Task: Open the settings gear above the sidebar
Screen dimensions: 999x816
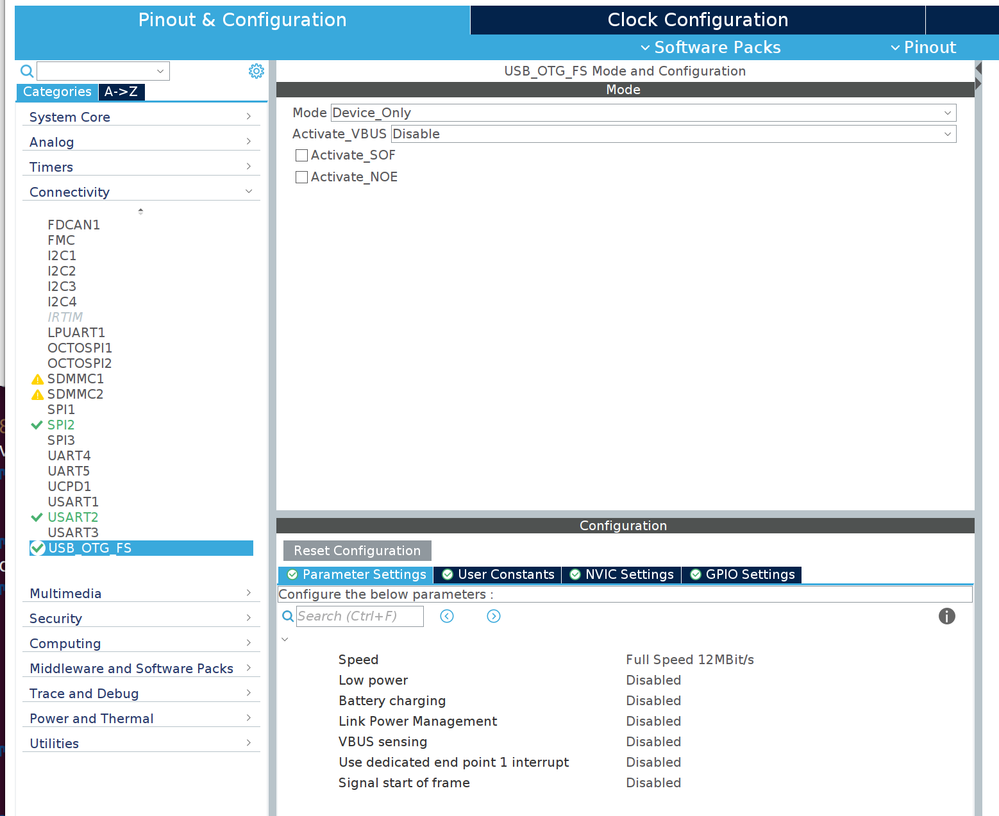Action: [x=256, y=71]
